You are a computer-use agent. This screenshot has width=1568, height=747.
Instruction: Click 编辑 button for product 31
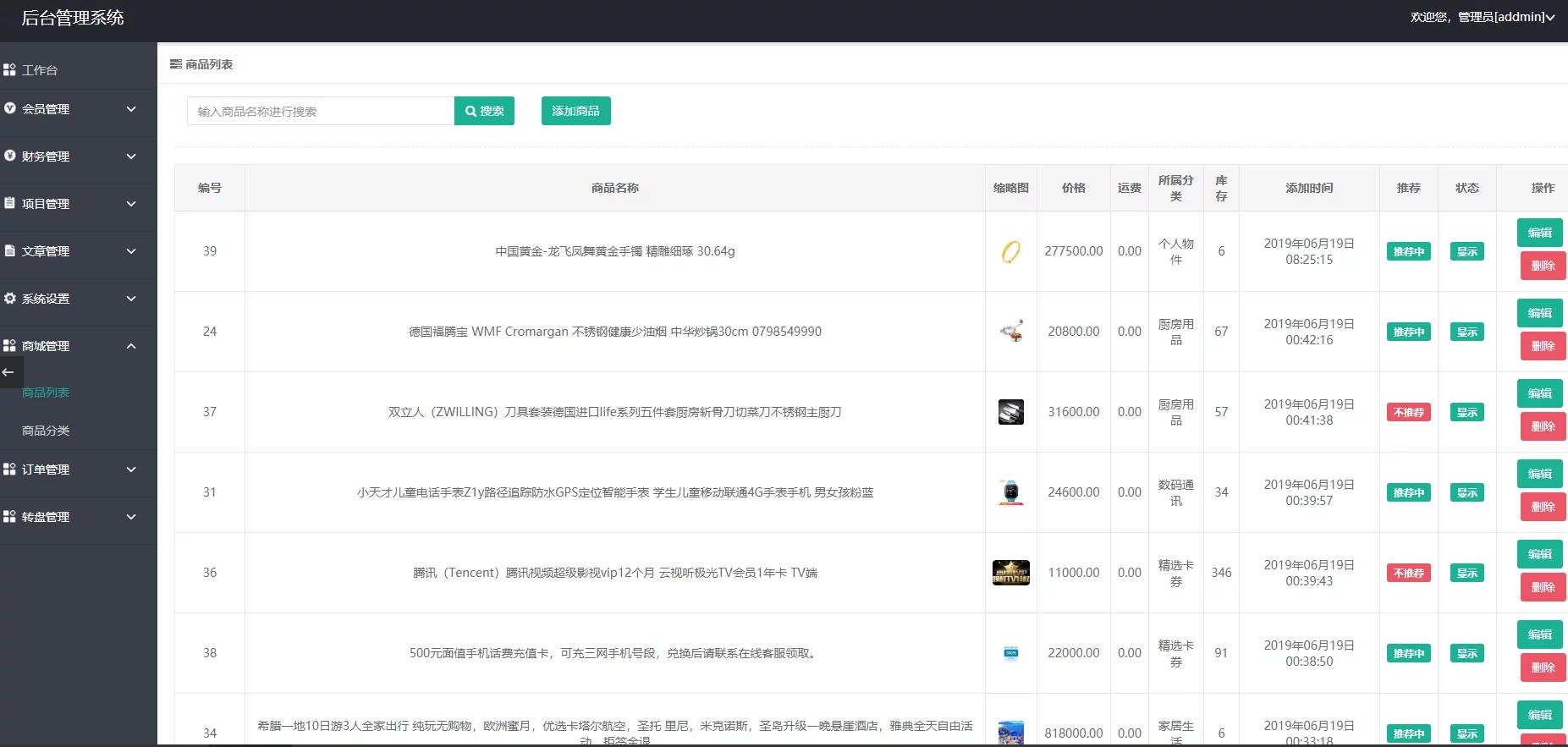click(x=1539, y=474)
